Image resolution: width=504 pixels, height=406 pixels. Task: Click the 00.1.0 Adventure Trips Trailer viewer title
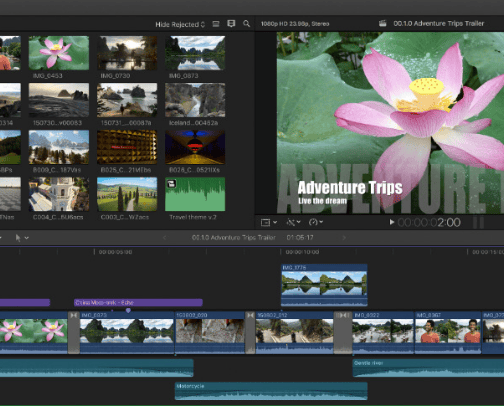tap(439, 23)
